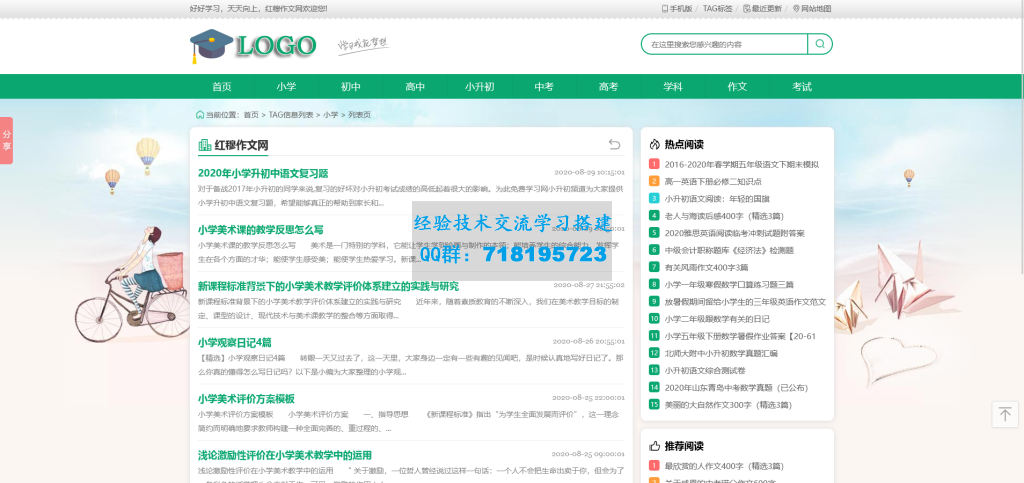The height and width of the screenshot is (483, 1024).
Task: Click the graduation cap LOGO image
Action: [x=253, y=45]
